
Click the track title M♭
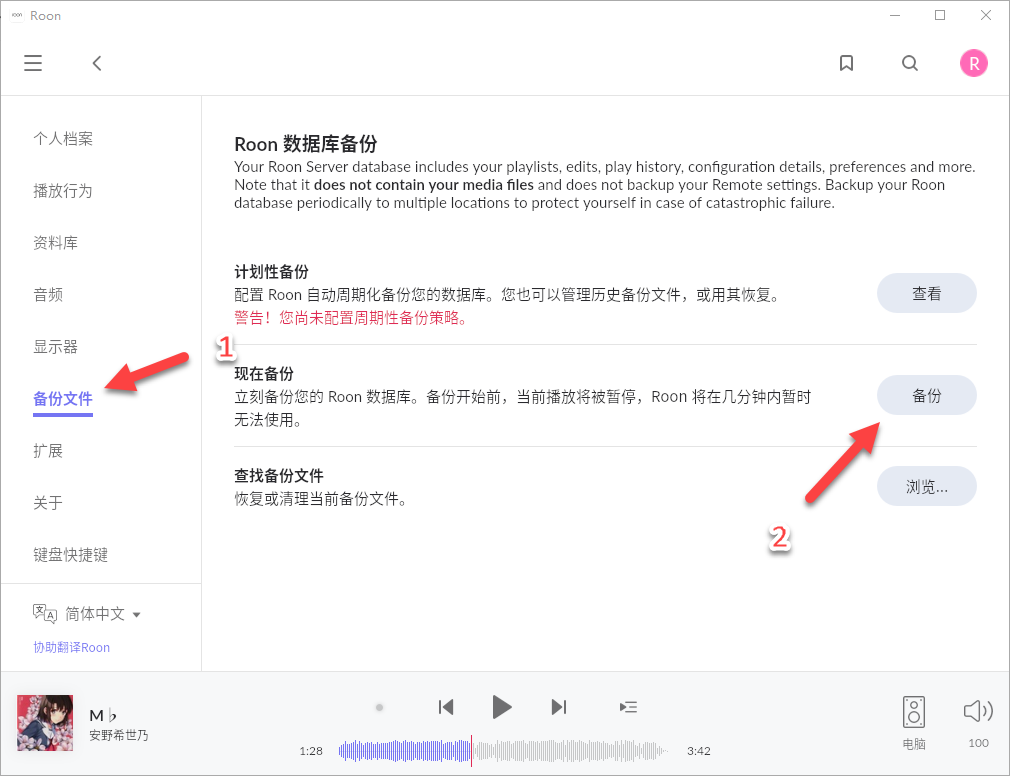(102, 715)
